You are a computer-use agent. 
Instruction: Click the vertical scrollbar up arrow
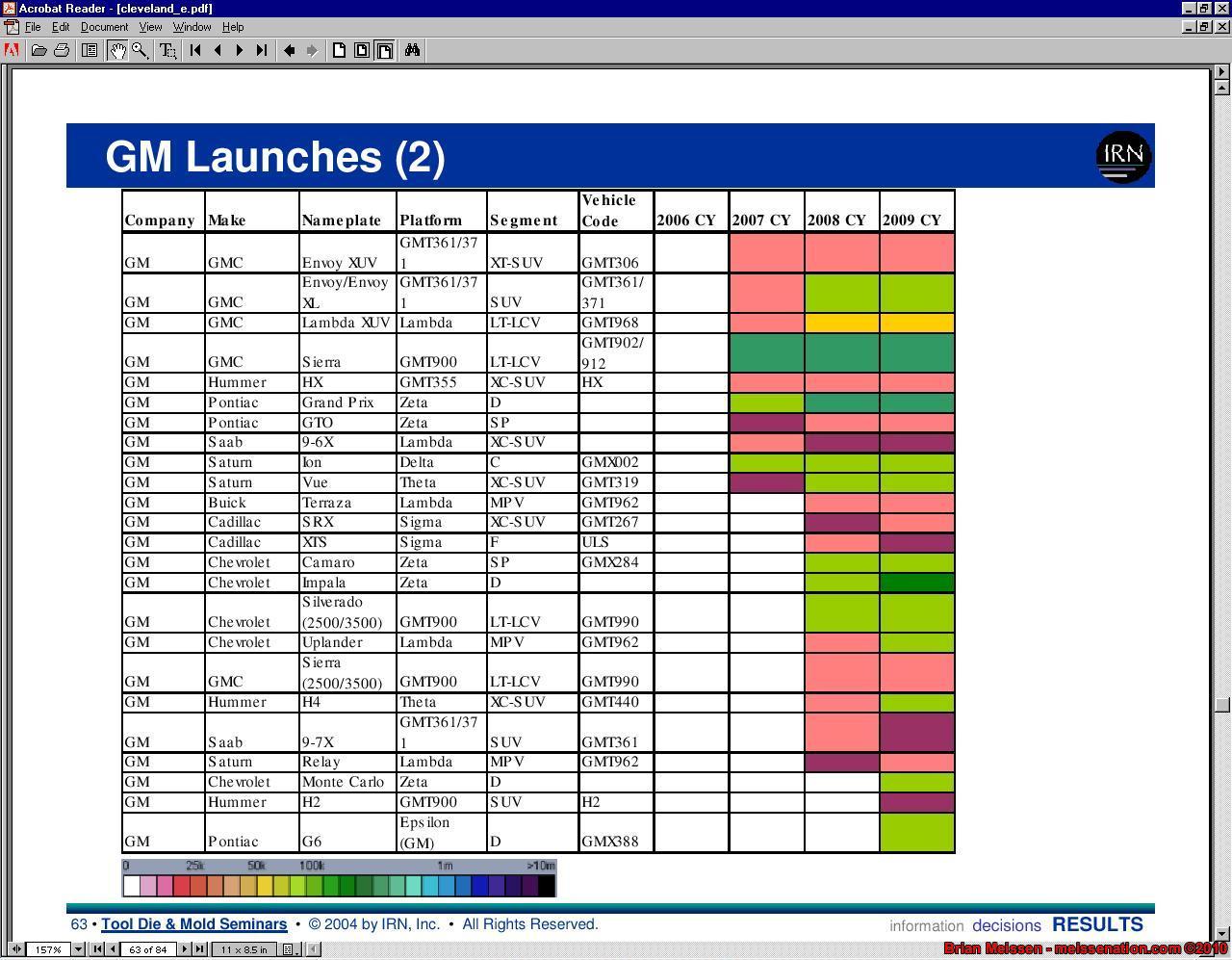(1221, 71)
